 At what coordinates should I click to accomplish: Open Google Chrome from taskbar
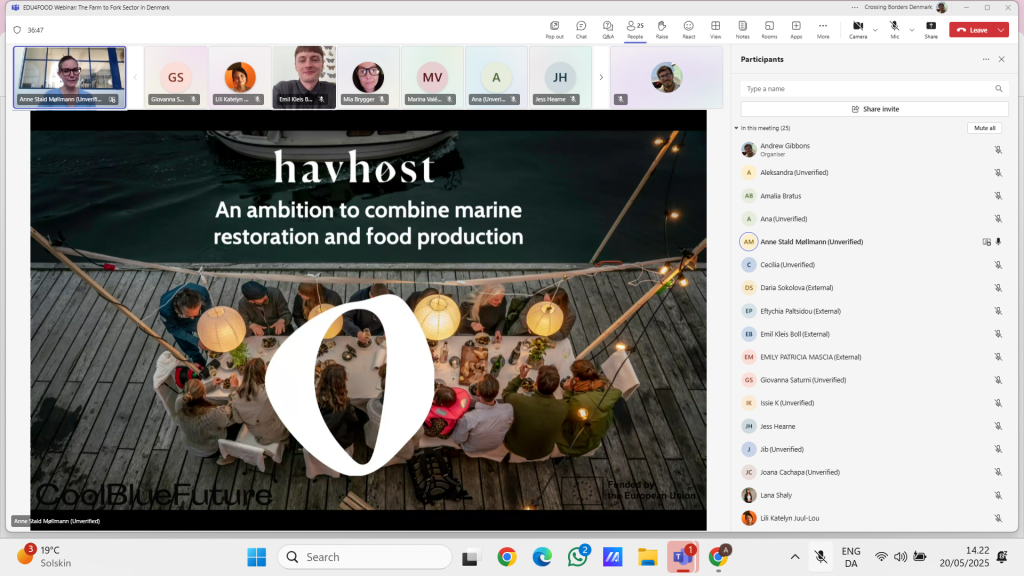pyautogui.click(x=507, y=557)
